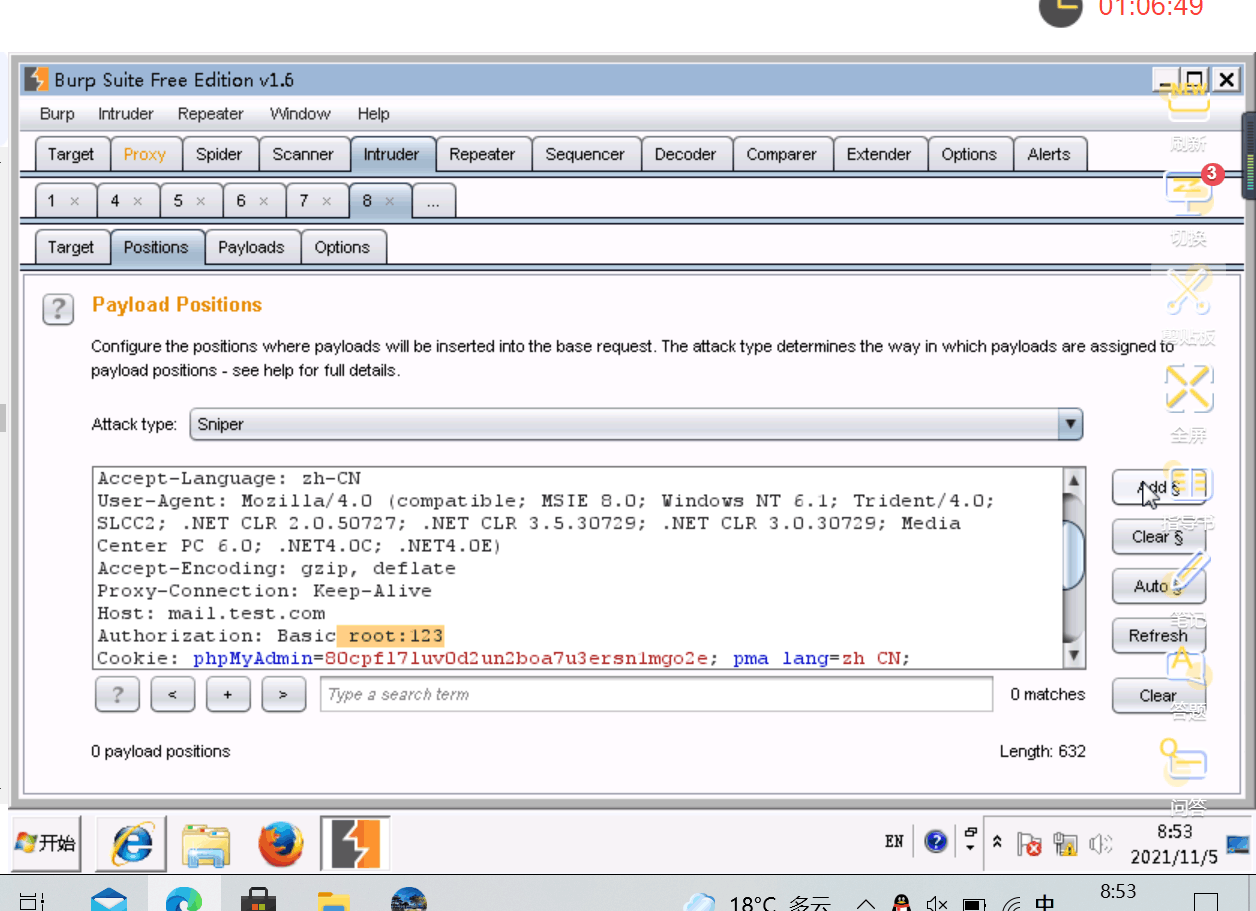This screenshot has width=1256, height=911.
Task: Open host Microsoft Store taskbar icon
Action: coord(259,899)
